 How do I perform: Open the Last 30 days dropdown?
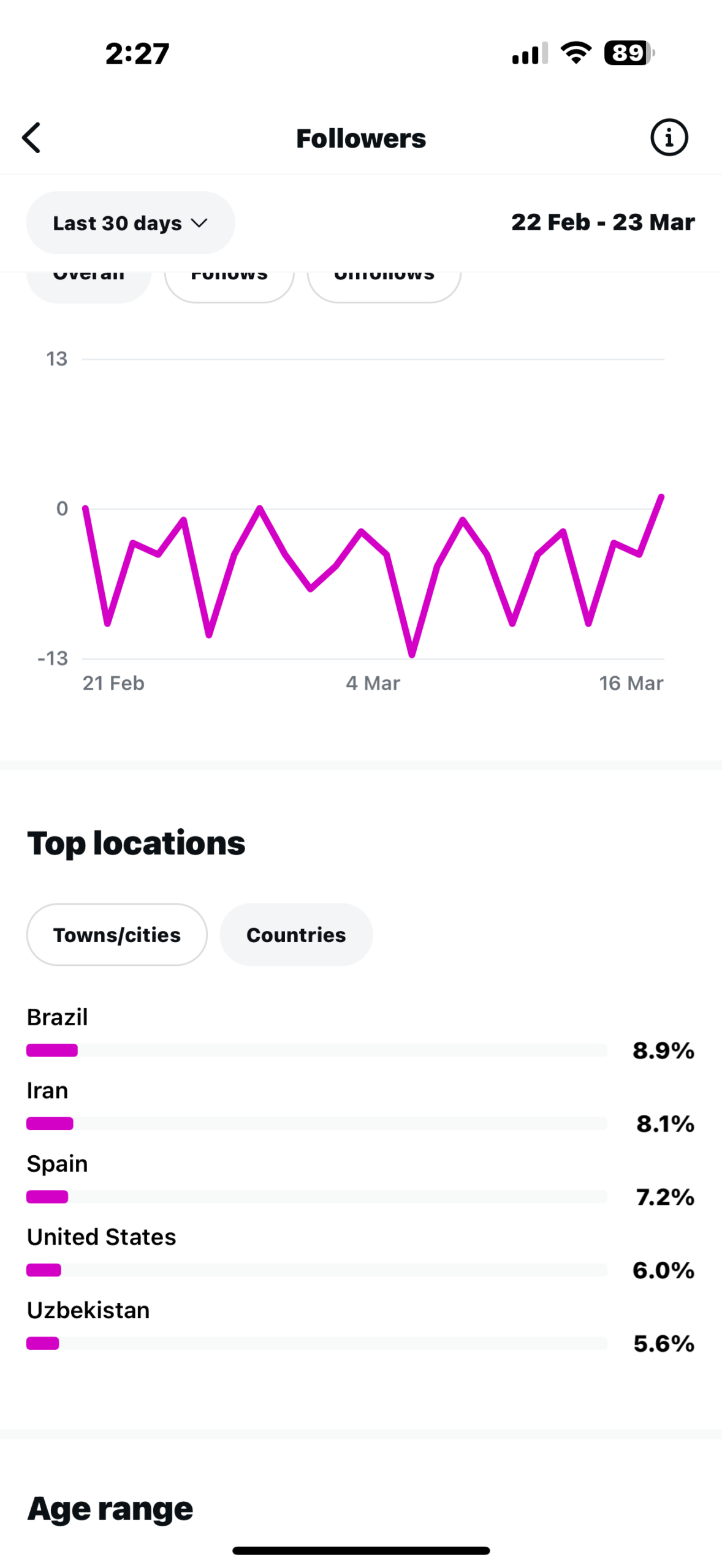130,223
